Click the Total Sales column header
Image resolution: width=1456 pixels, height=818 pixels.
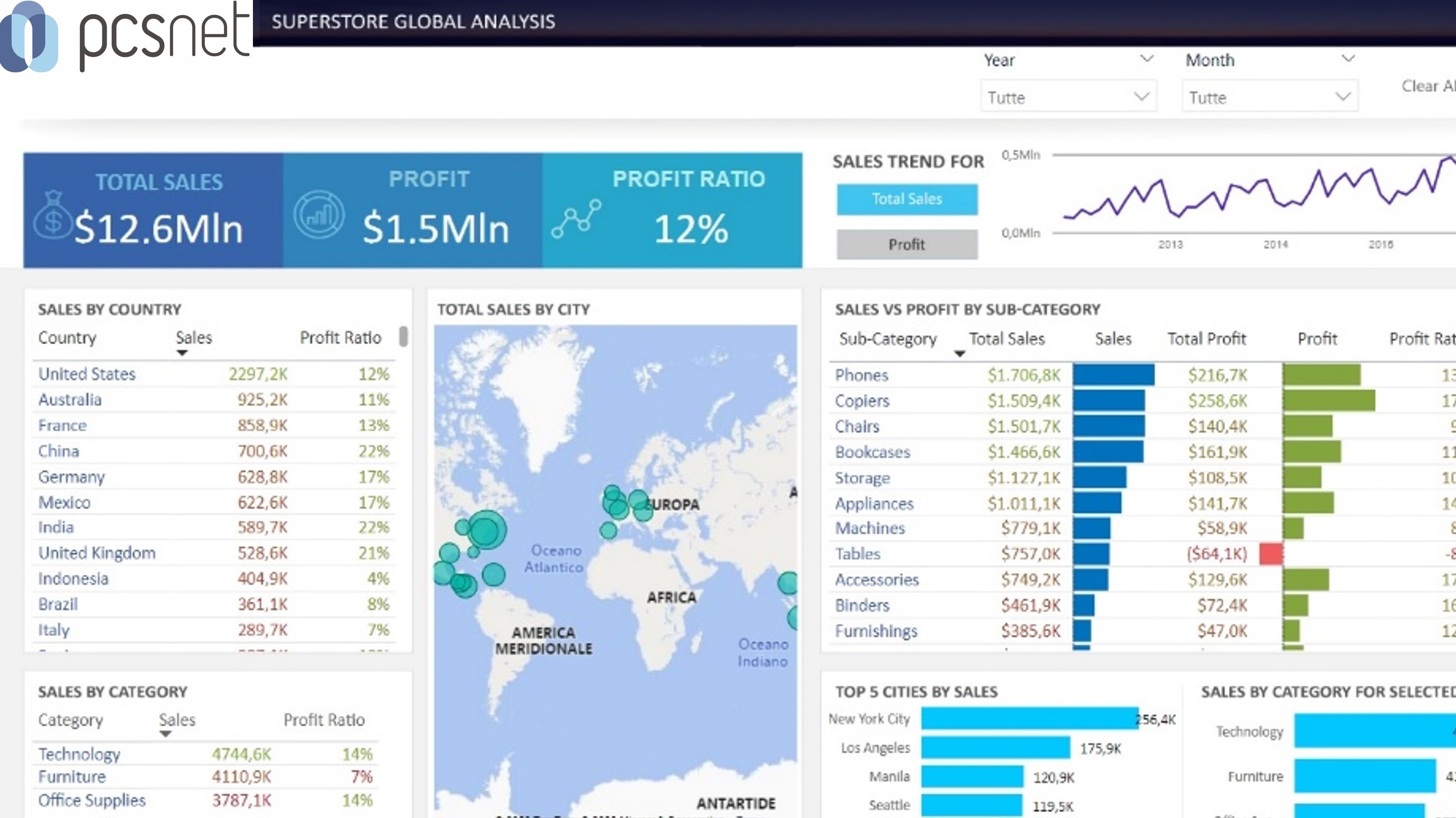coord(1007,339)
